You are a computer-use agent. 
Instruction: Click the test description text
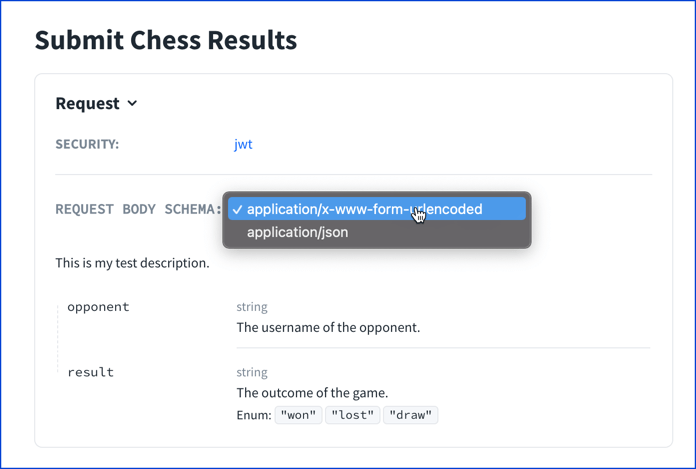point(132,263)
